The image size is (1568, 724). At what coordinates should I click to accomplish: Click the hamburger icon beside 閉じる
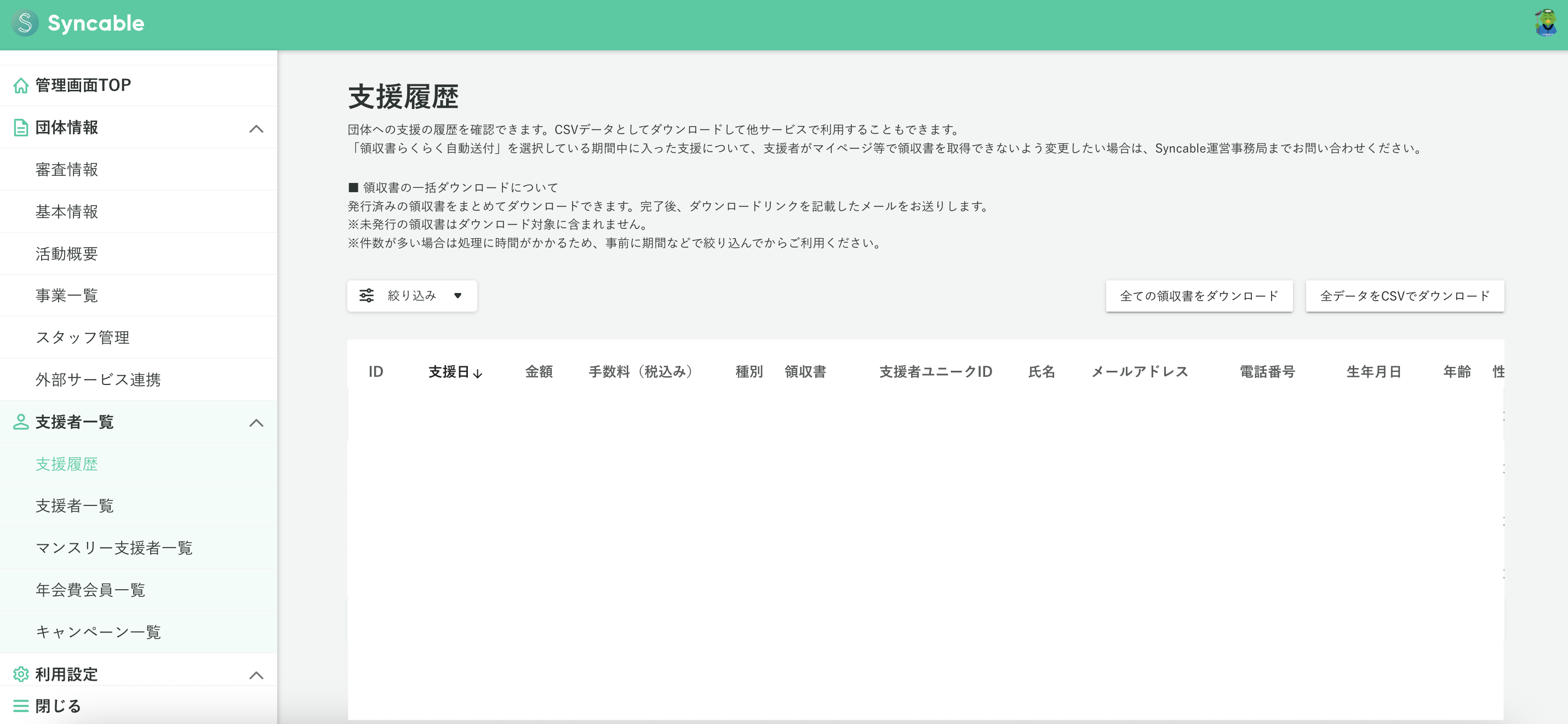(x=21, y=706)
